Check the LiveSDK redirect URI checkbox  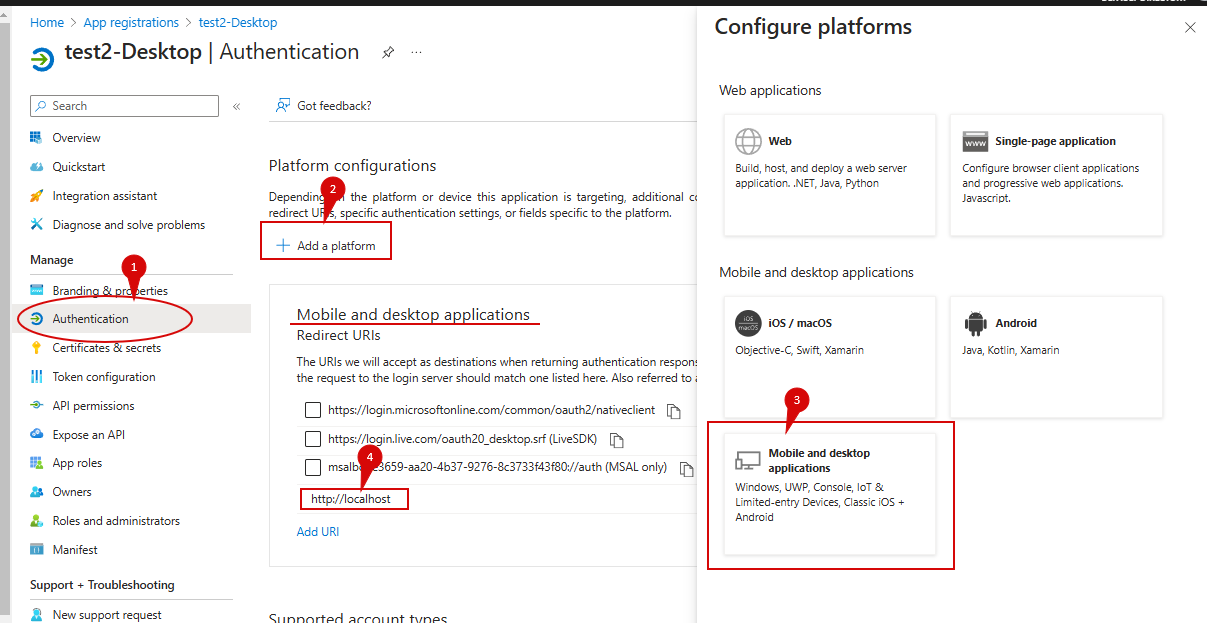coord(313,439)
